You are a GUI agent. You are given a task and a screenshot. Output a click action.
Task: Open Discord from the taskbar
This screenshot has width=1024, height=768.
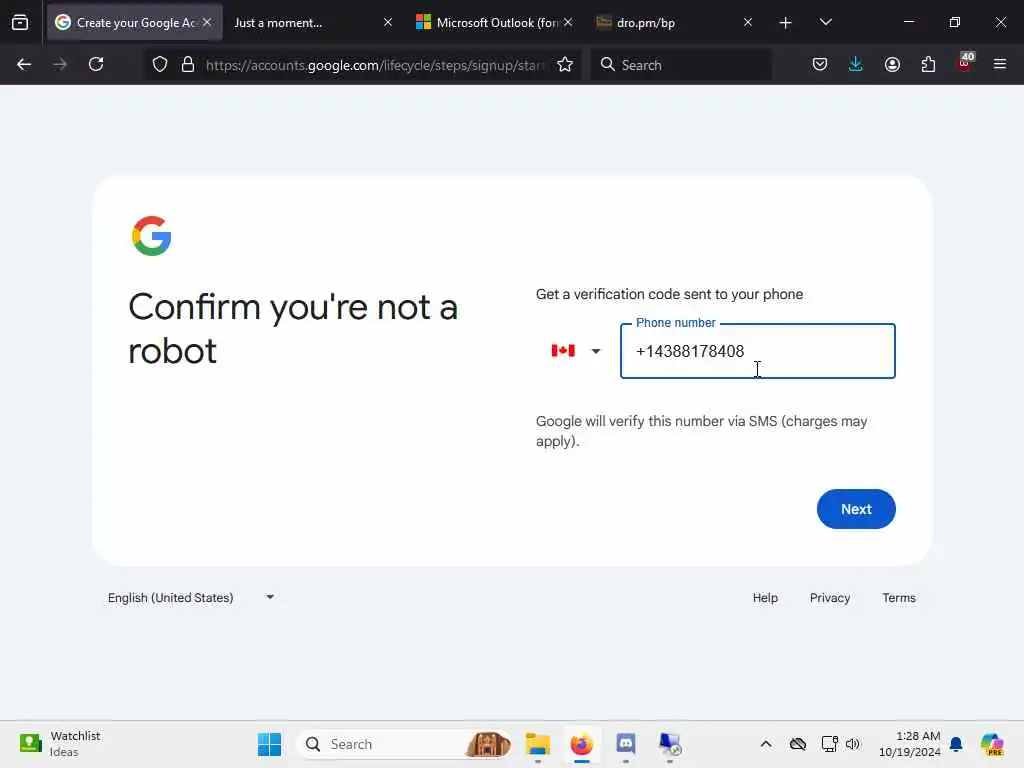click(x=626, y=744)
